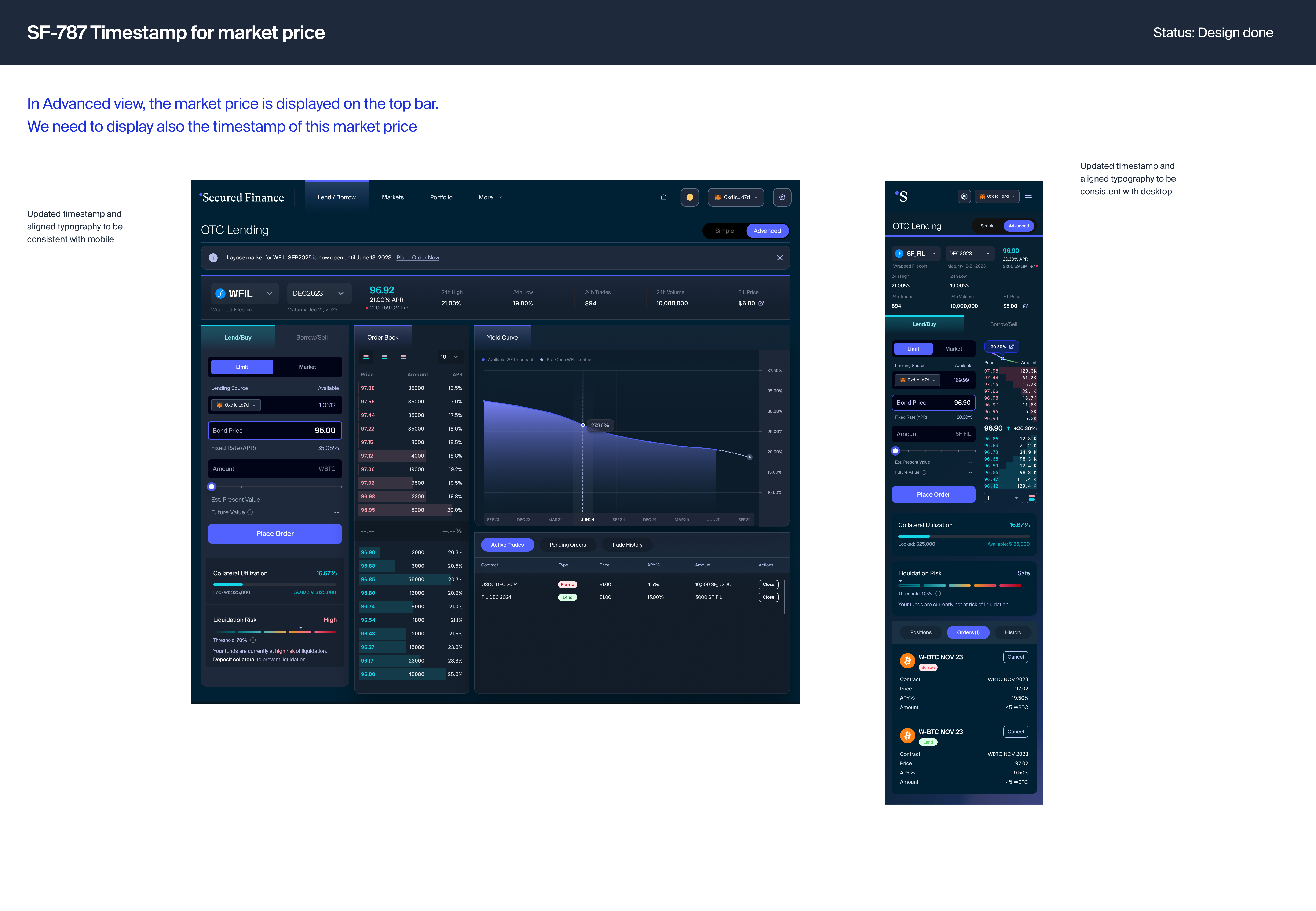Toggle mobile order book layout icon
The width and height of the screenshot is (1316, 911).
(x=1031, y=498)
